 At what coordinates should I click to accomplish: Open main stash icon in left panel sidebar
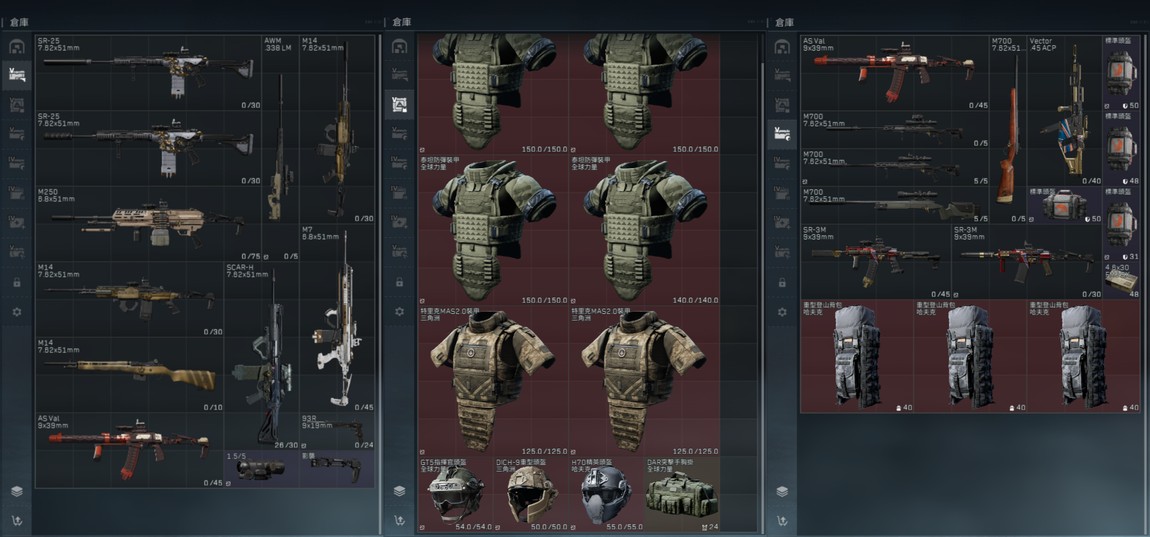(16, 47)
